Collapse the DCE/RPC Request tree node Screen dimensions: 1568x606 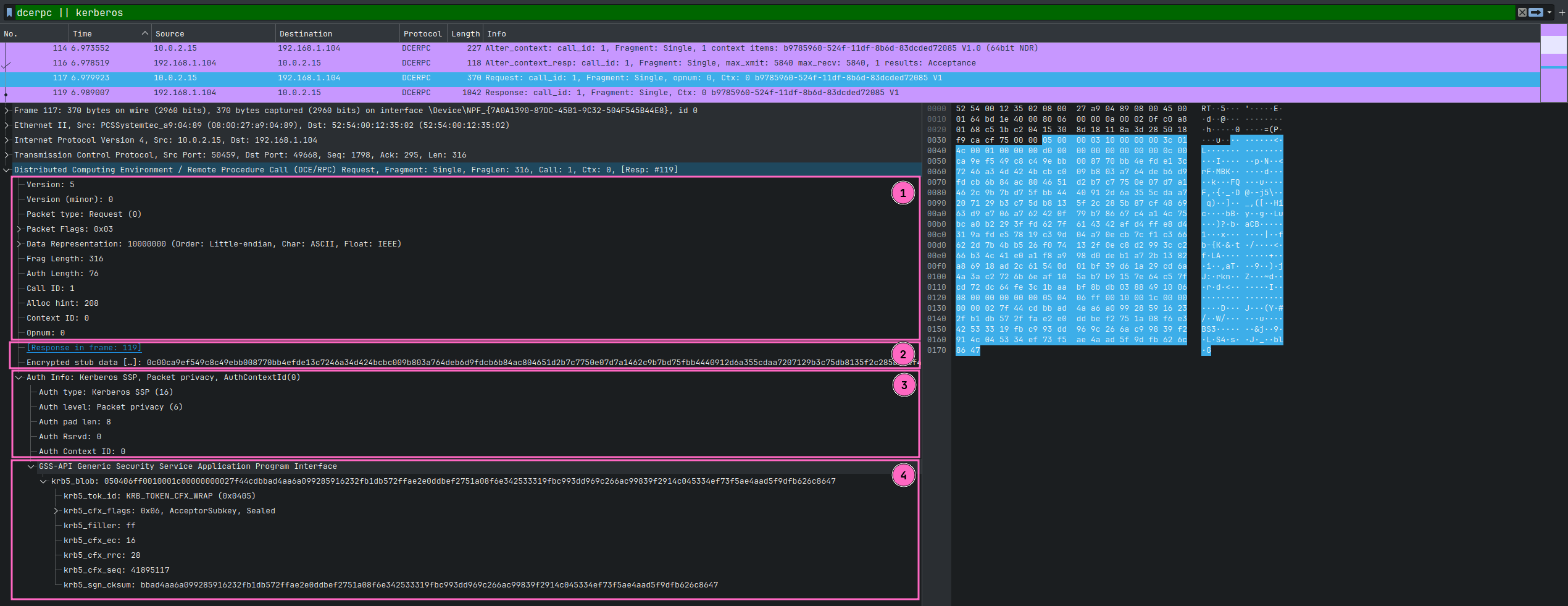point(7,170)
